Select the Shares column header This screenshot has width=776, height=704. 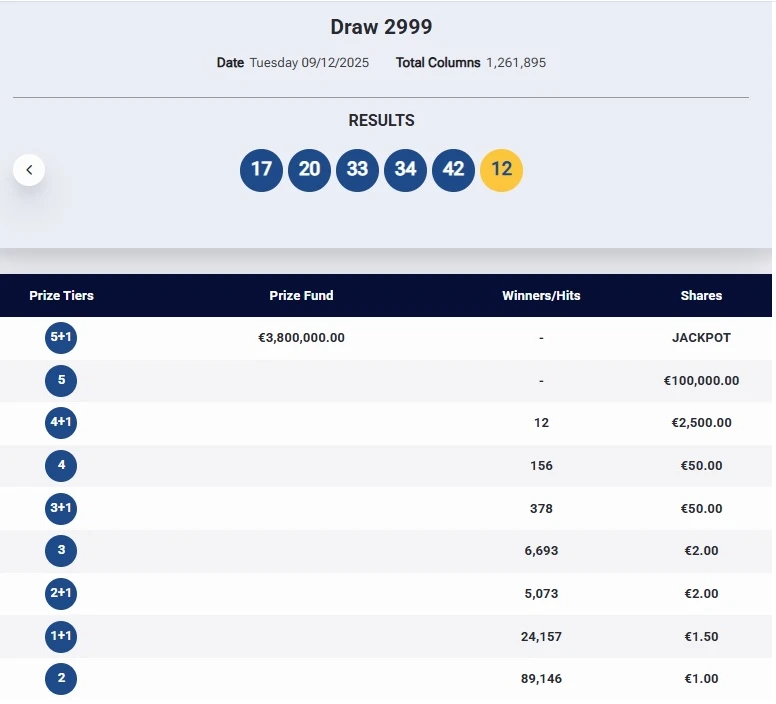pyautogui.click(x=701, y=296)
